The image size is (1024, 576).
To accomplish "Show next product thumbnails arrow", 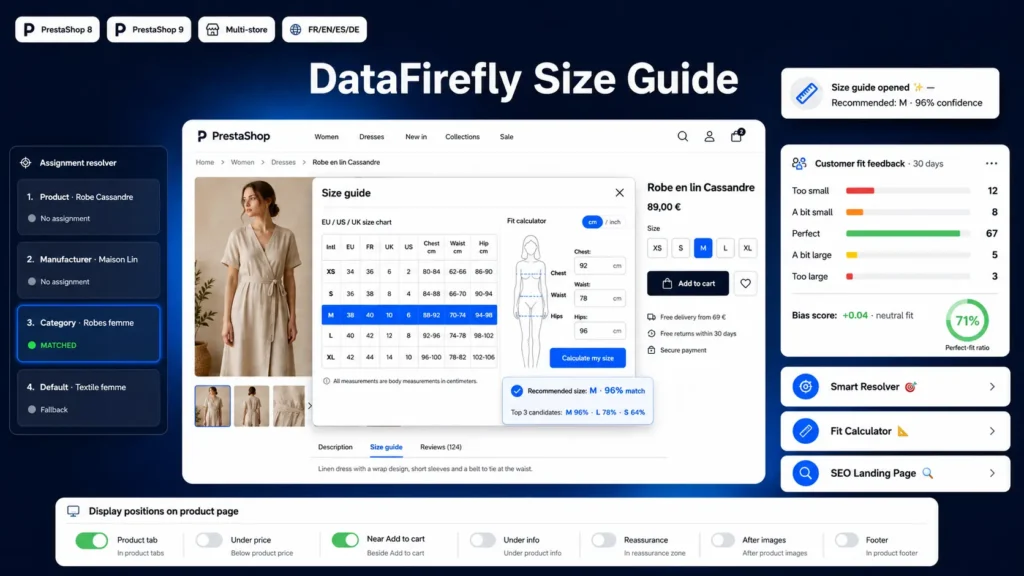I will [x=310, y=406].
